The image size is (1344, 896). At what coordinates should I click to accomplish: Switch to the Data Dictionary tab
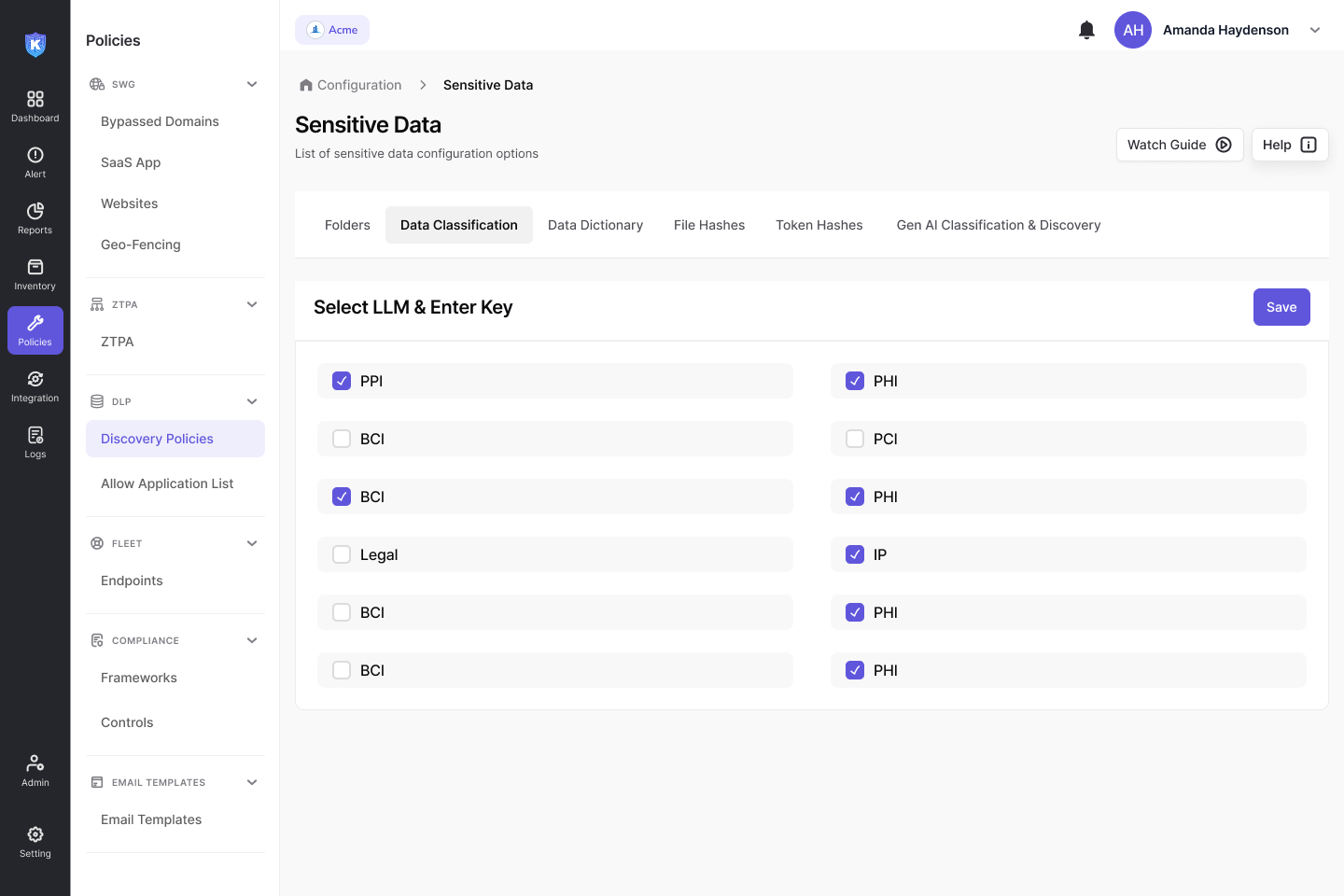(595, 225)
